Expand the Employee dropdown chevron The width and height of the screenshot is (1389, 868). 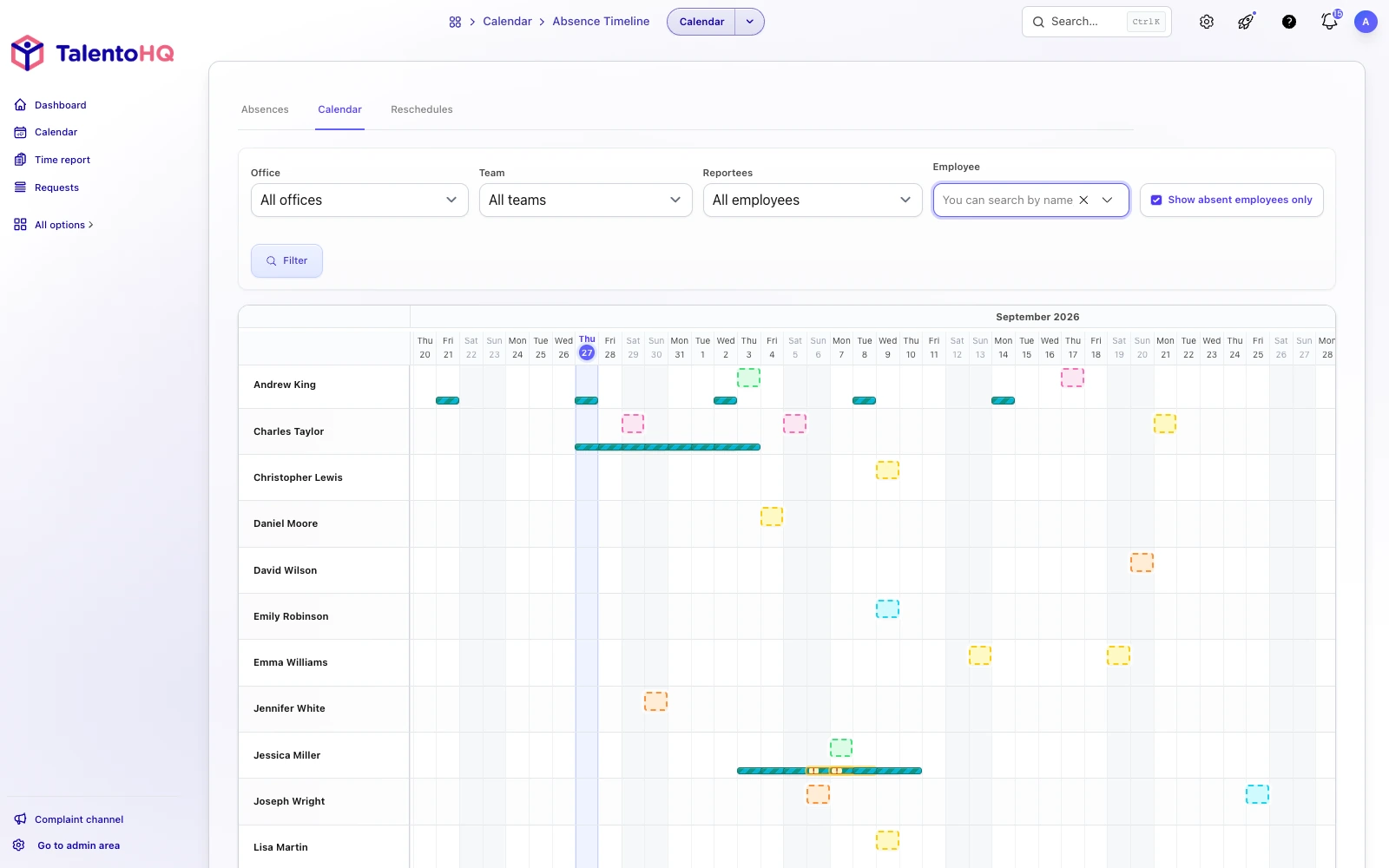coord(1108,200)
